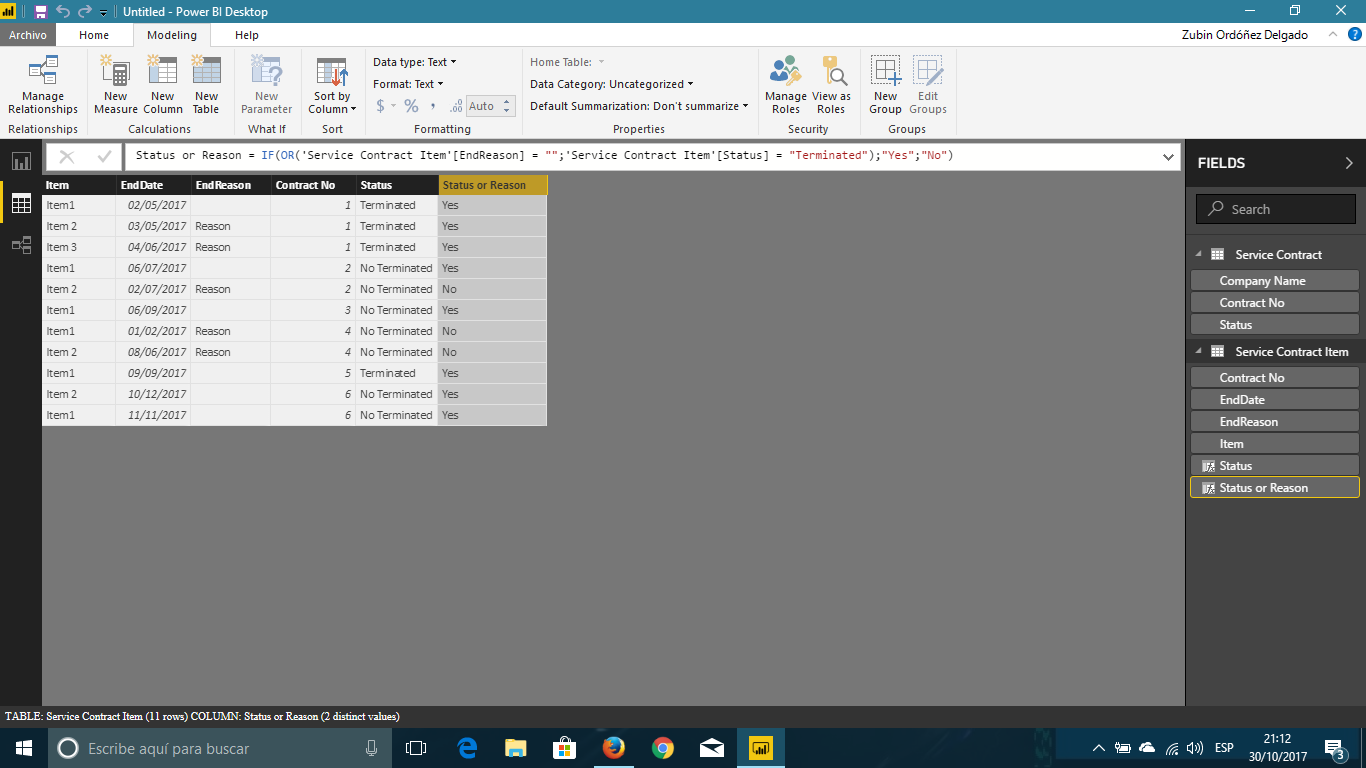The image size is (1366, 768).
Task: Create a New Measure
Action: click(x=116, y=86)
